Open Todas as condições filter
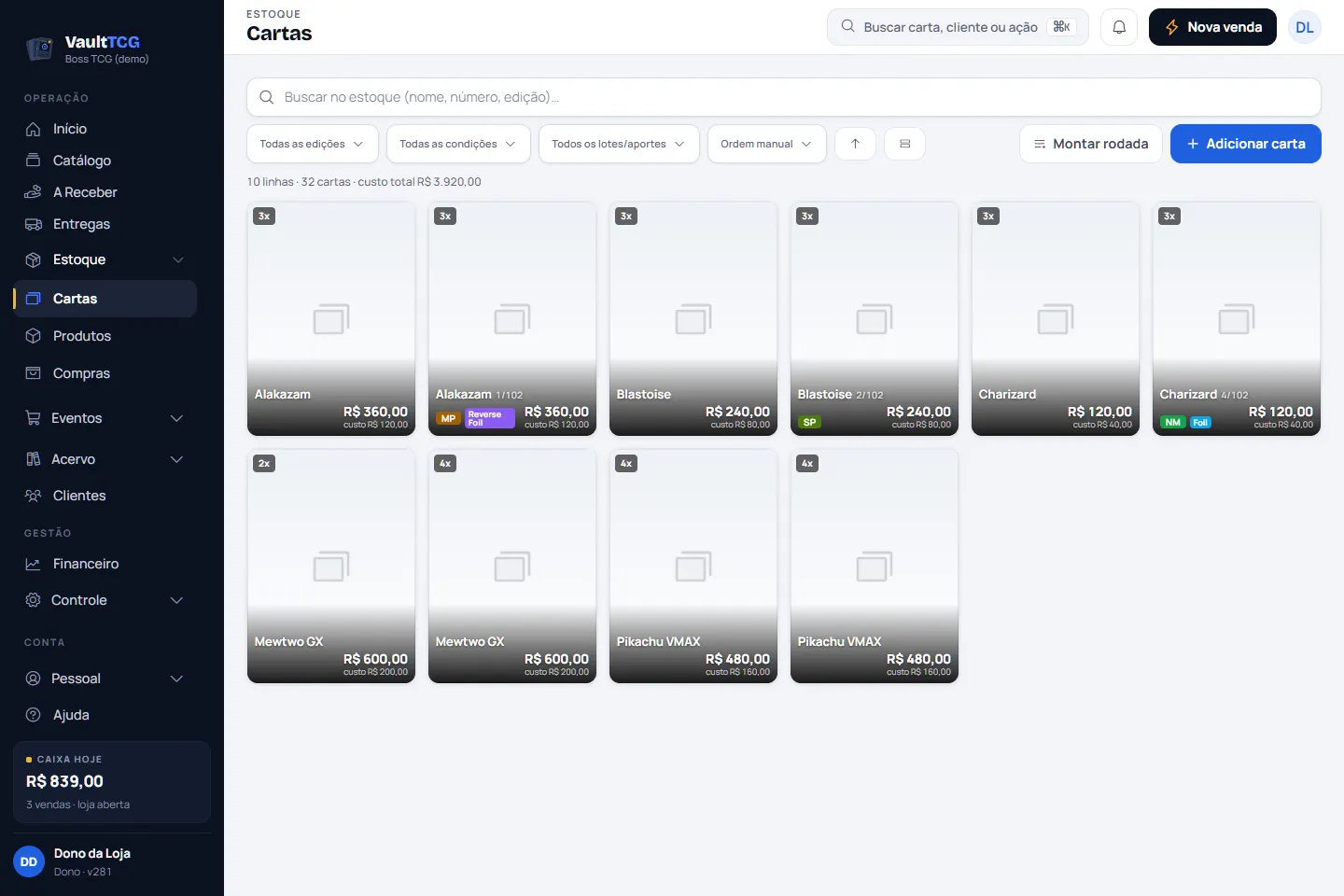Image resolution: width=1344 pixels, height=896 pixels. click(458, 144)
